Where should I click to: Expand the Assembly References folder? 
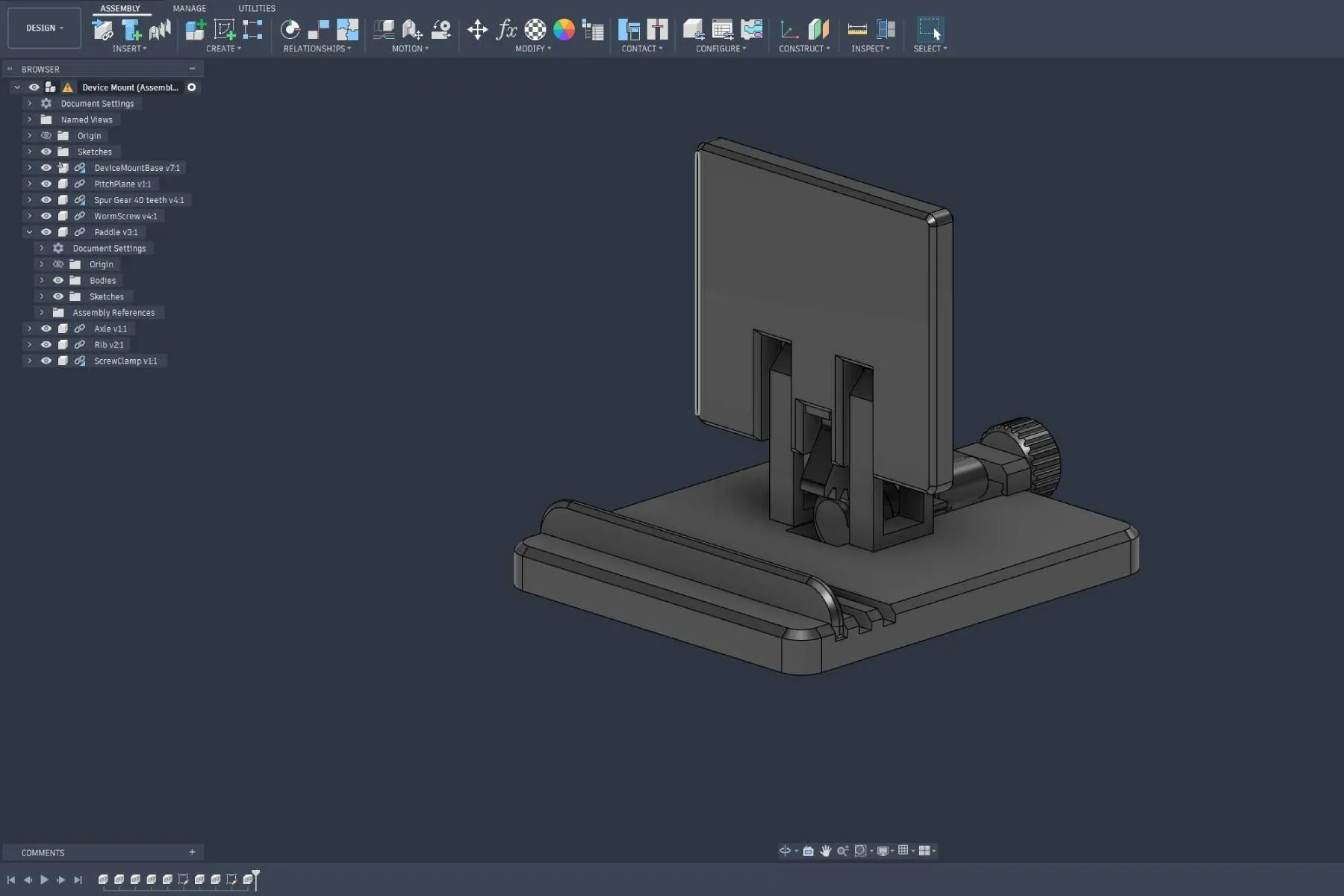pyautogui.click(x=42, y=313)
